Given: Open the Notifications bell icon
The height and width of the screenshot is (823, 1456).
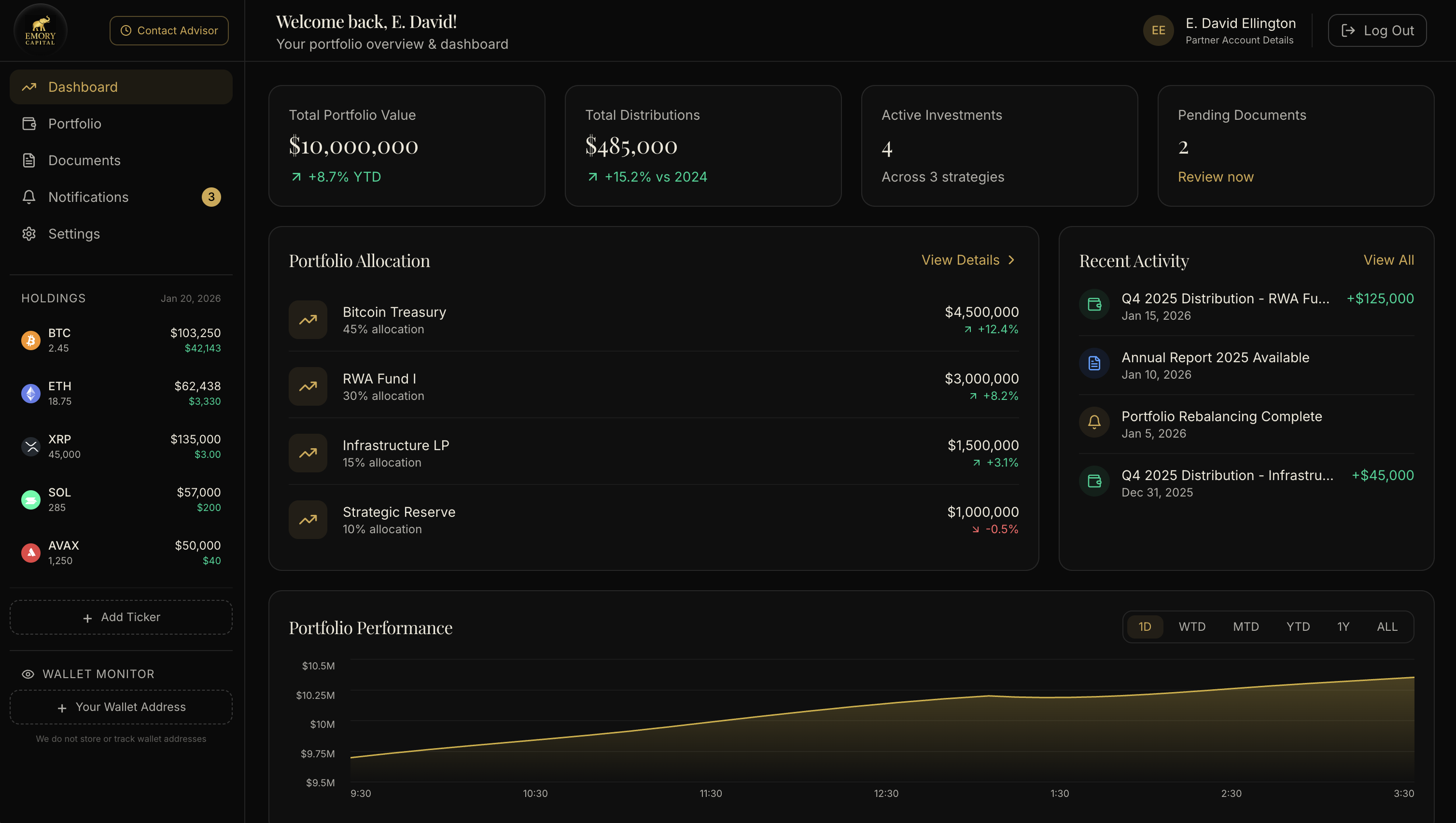Looking at the screenshot, I should pos(29,197).
